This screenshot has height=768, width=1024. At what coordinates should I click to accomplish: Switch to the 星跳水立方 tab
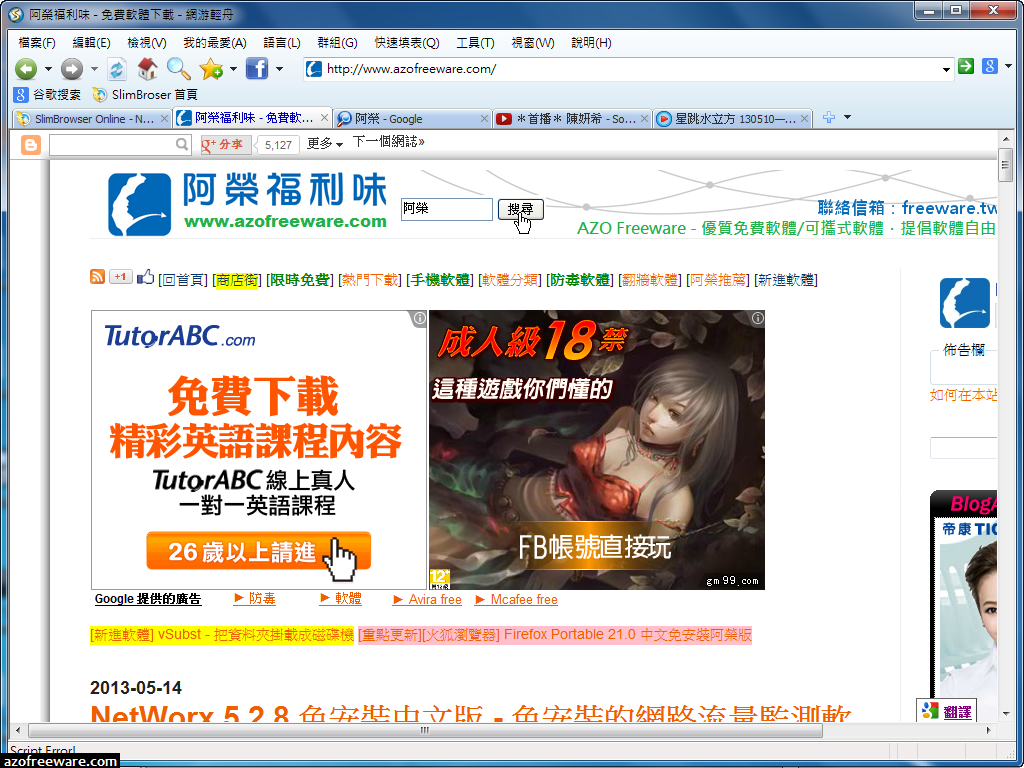point(732,119)
